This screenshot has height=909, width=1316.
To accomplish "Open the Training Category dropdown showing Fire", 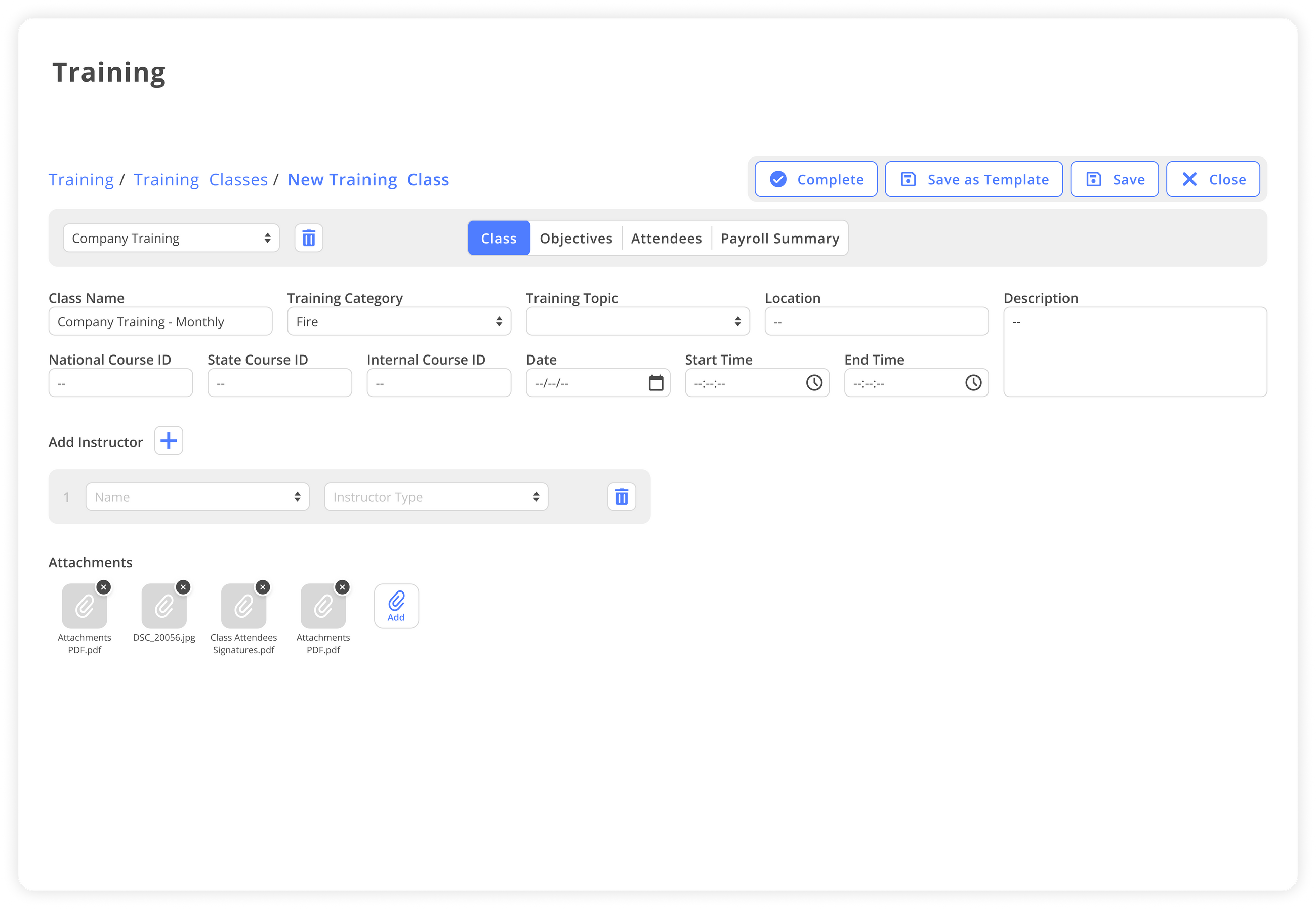I will [398, 321].
